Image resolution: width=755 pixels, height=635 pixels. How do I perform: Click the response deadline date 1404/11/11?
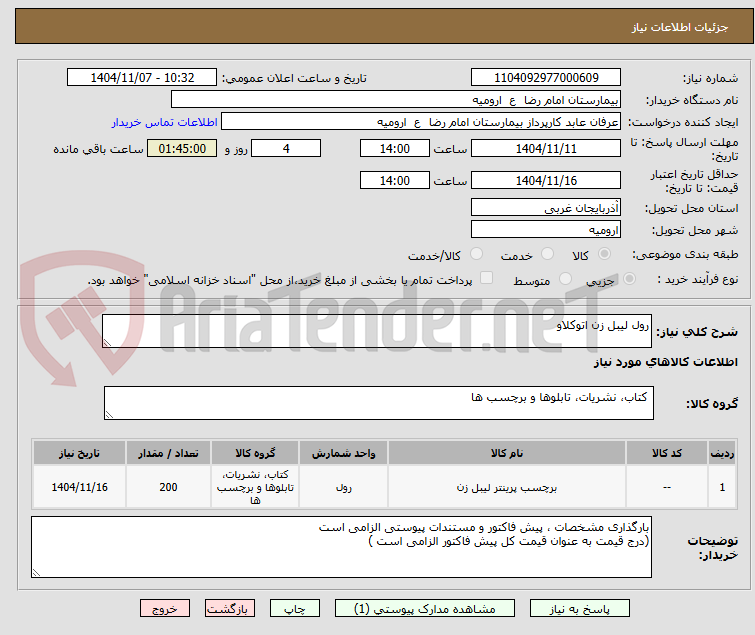click(x=546, y=148)
